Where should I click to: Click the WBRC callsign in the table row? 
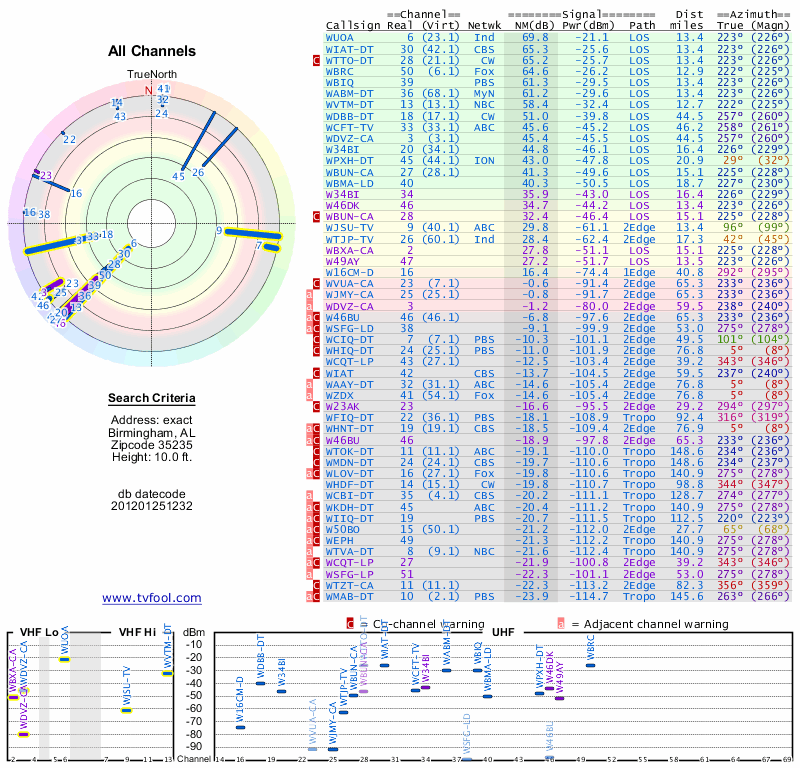pos(340,72)
